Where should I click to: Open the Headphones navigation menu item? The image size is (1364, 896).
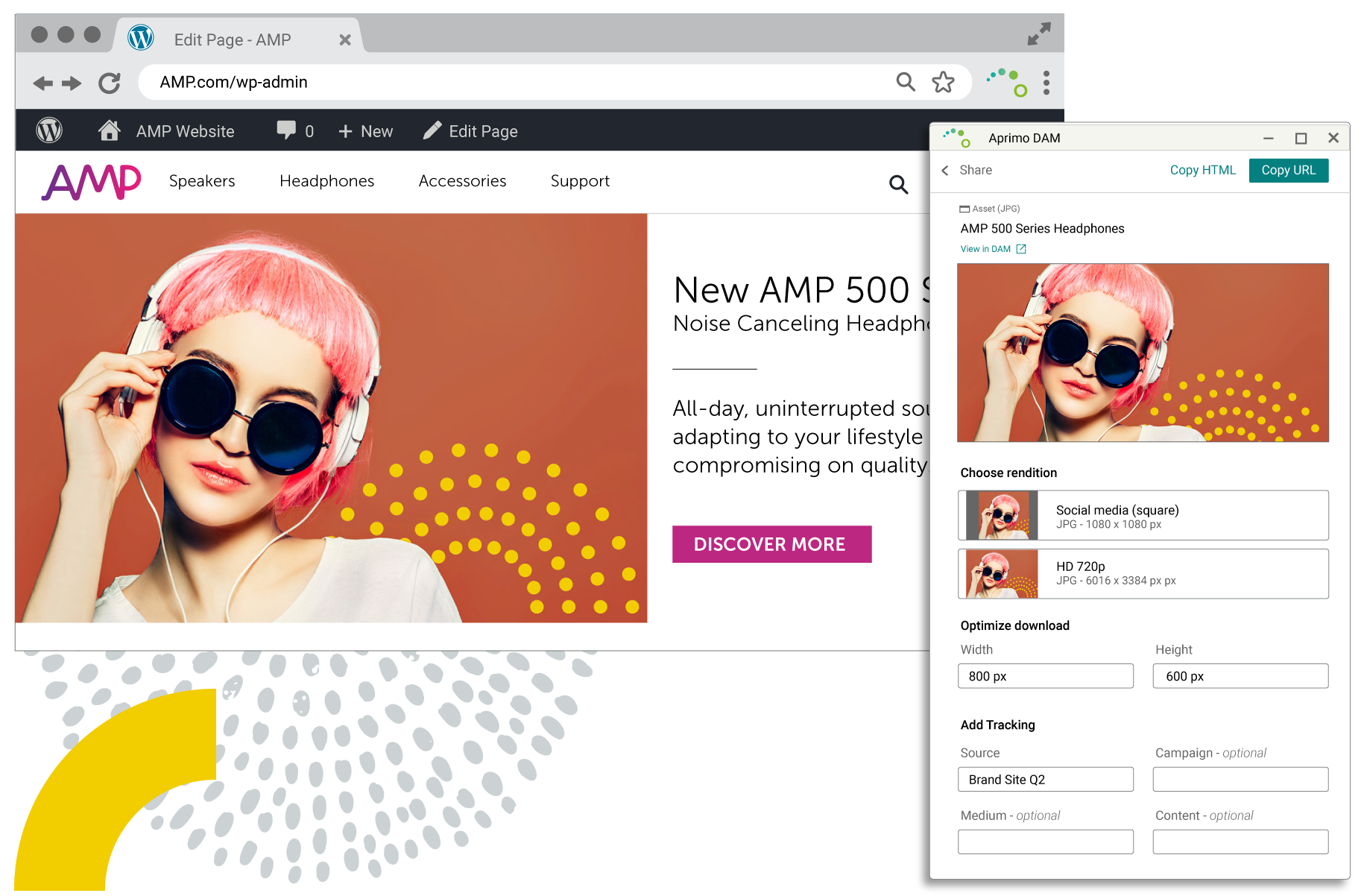tap(326, 181)
